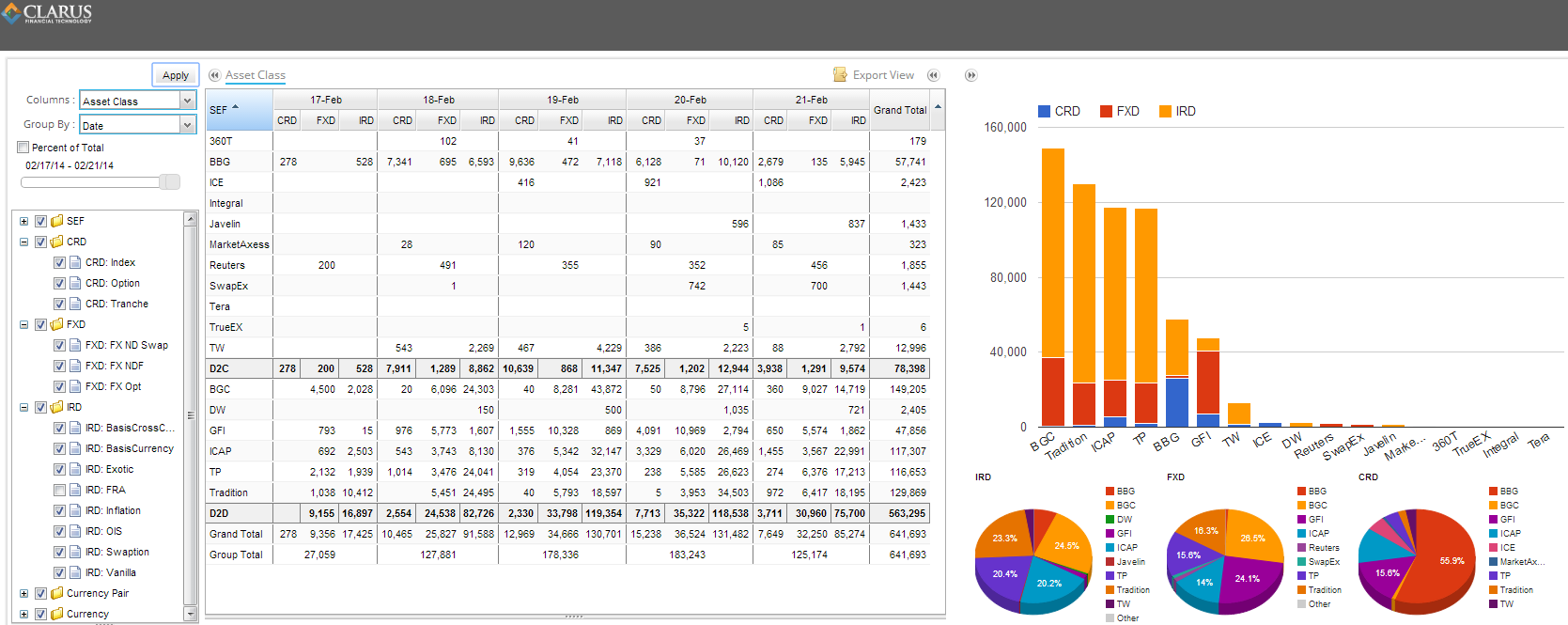The height and width of the screenshot is (625, 1568).
Task: Click the double-left arrow right of Export View
Action: [x=933, y=75]
